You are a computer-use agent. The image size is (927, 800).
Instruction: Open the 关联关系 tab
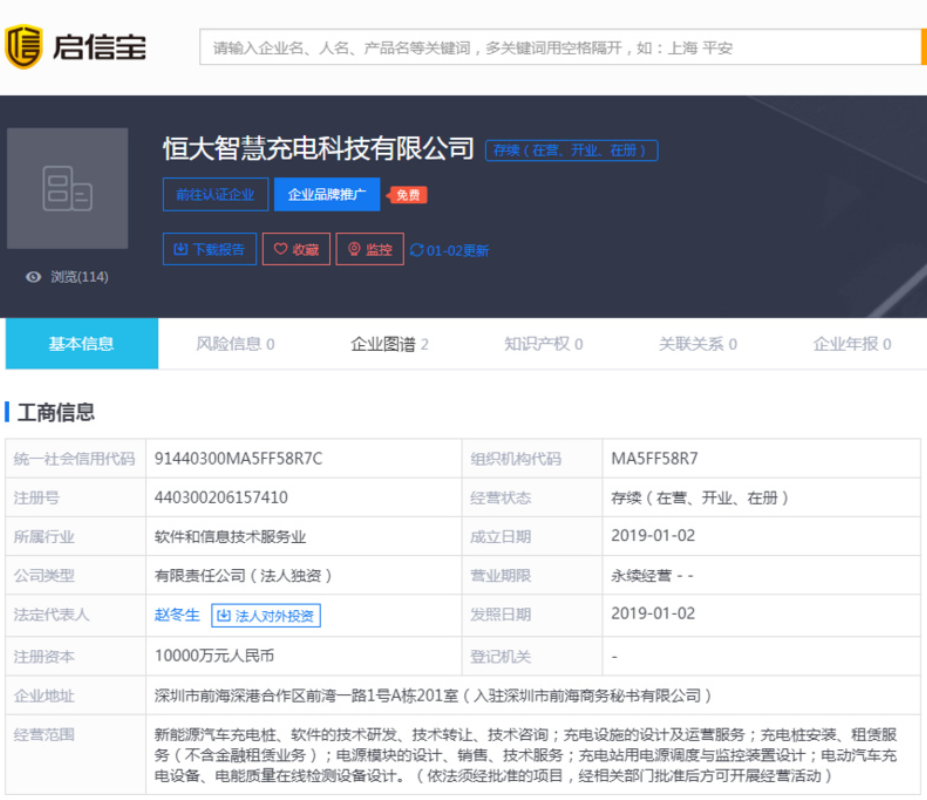point(690,343)
